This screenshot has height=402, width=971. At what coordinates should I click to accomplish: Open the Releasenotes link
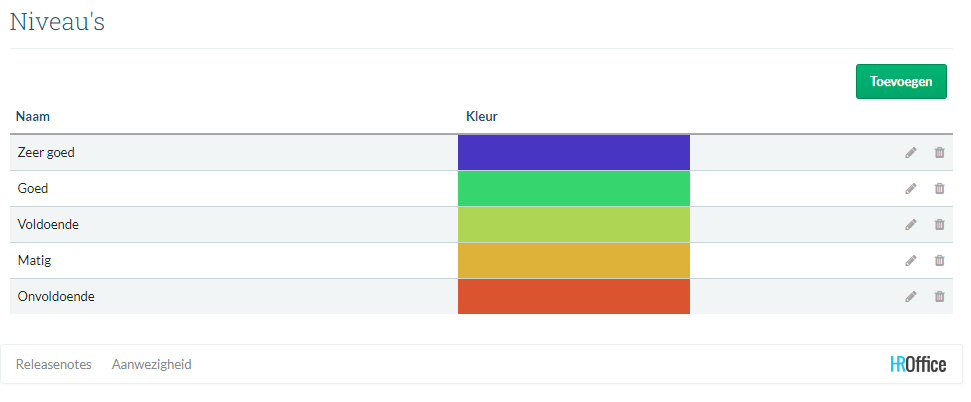click(x=54, y=365)
